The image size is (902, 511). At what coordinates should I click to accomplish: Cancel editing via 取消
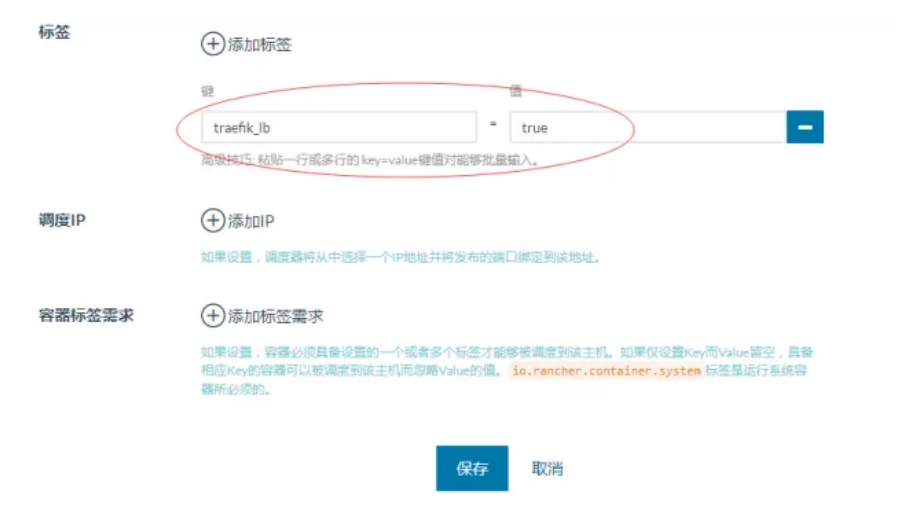pos(547,468)
